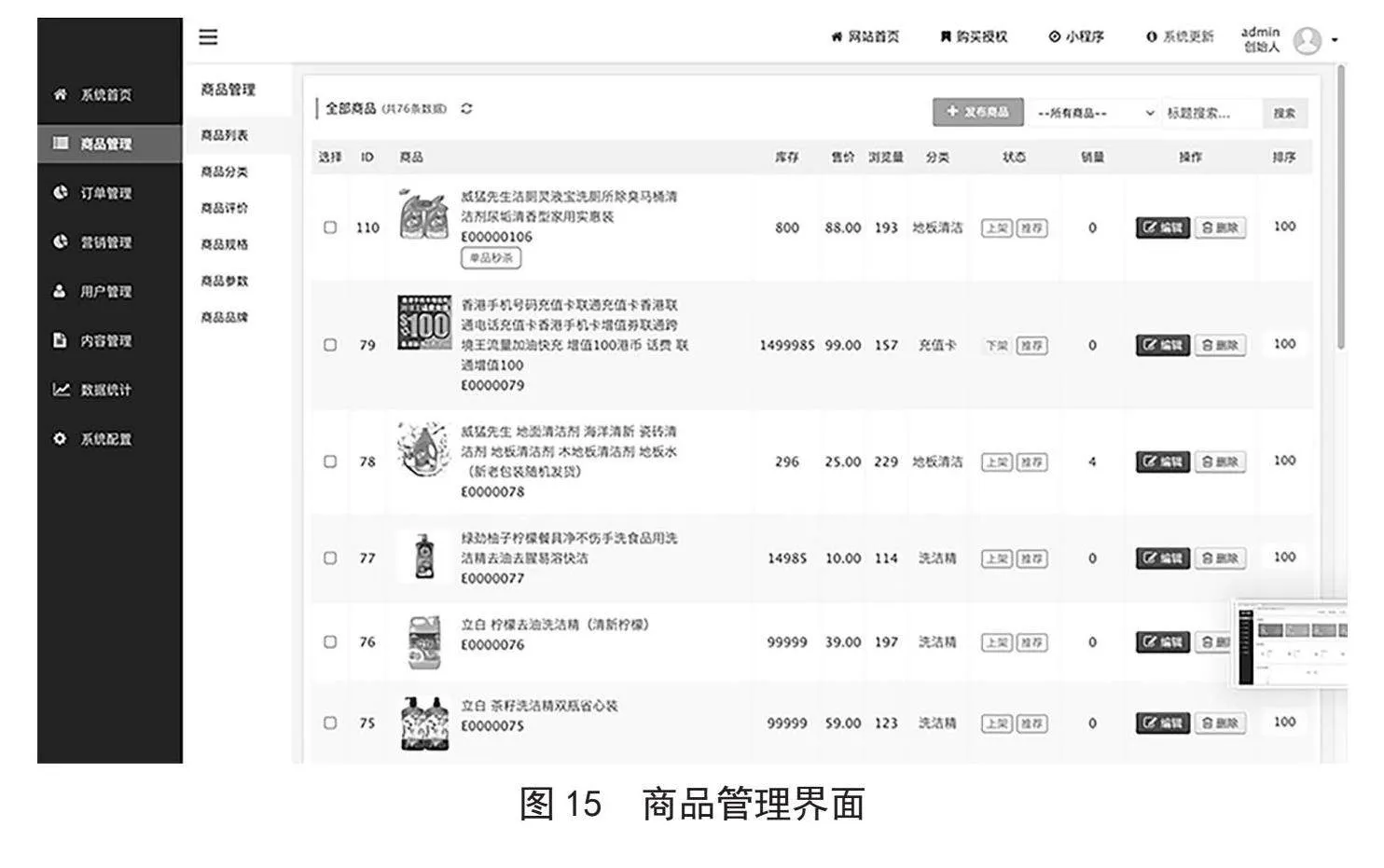
Task: Focus the 标题搜索 input field
Action: click(x=1211, y=113)
